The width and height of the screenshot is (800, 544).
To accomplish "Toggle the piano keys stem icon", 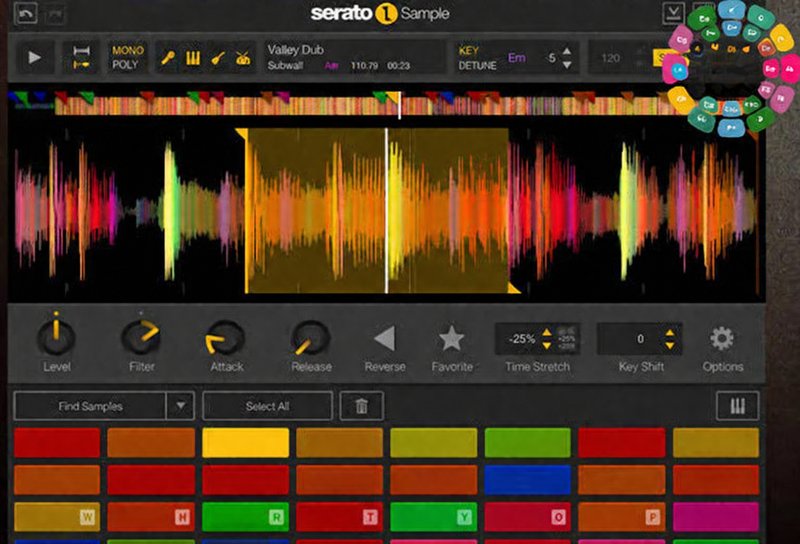I will coord(193,58).
